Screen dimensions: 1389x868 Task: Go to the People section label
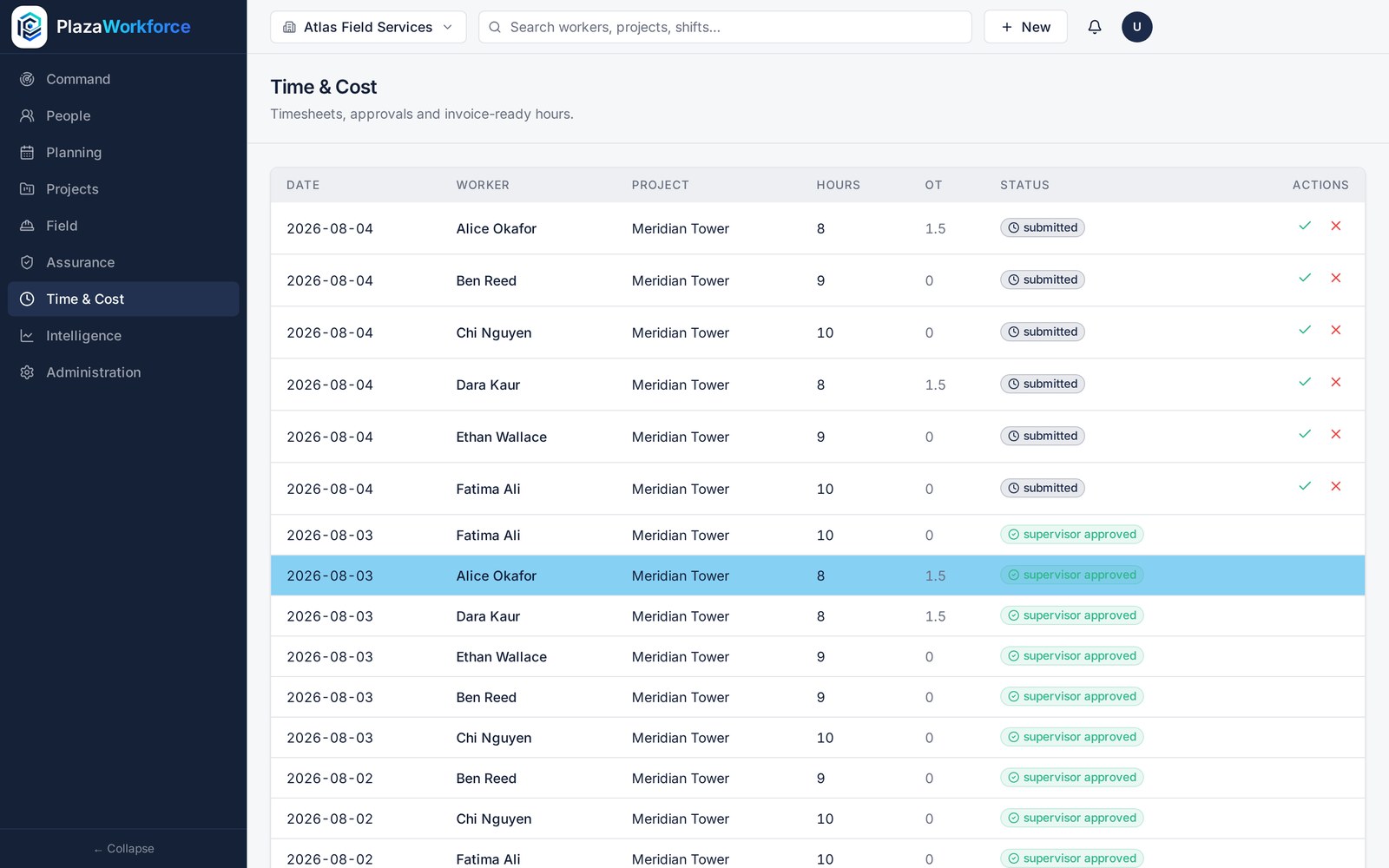[x=68, y=115]
